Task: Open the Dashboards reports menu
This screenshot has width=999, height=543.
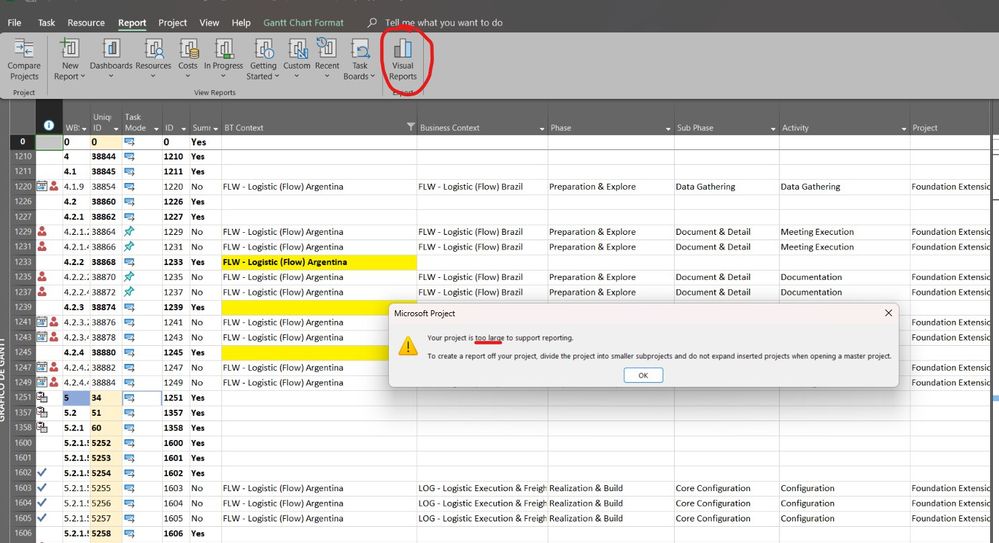Action: [x=111, y=59]
